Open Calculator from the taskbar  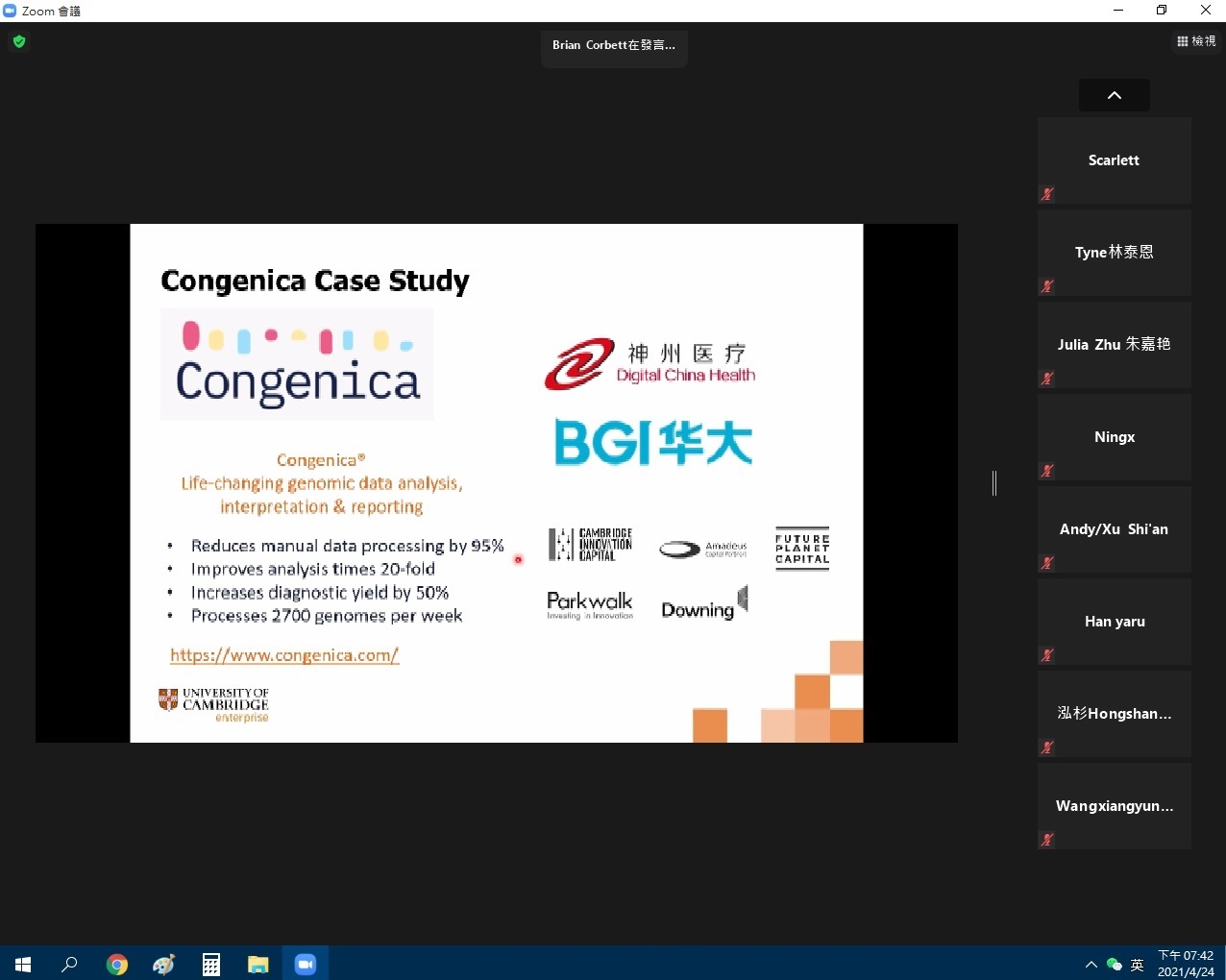coord(211,964)
